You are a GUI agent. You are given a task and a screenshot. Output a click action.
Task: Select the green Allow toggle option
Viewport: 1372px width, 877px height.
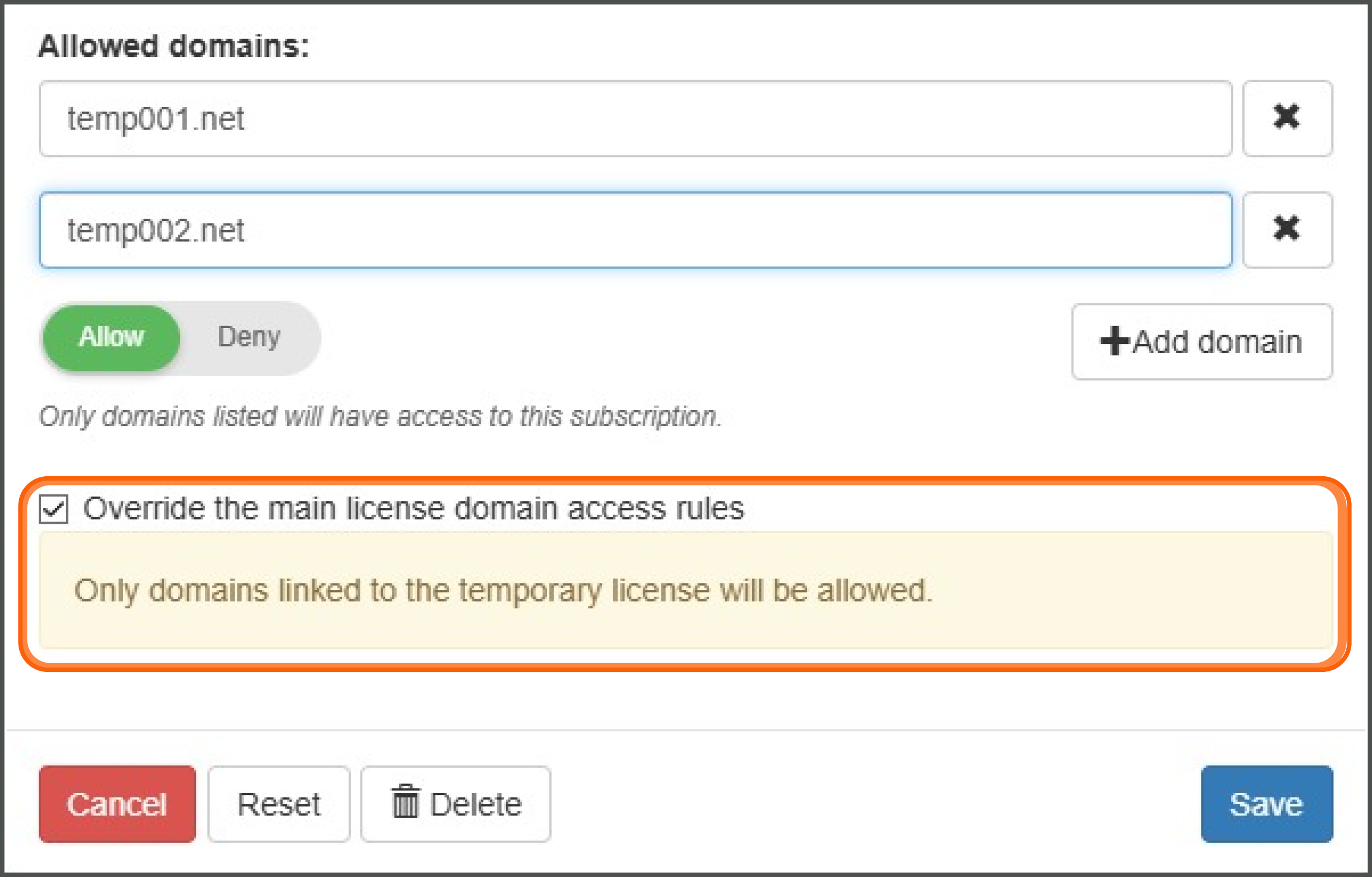(111, 337)
